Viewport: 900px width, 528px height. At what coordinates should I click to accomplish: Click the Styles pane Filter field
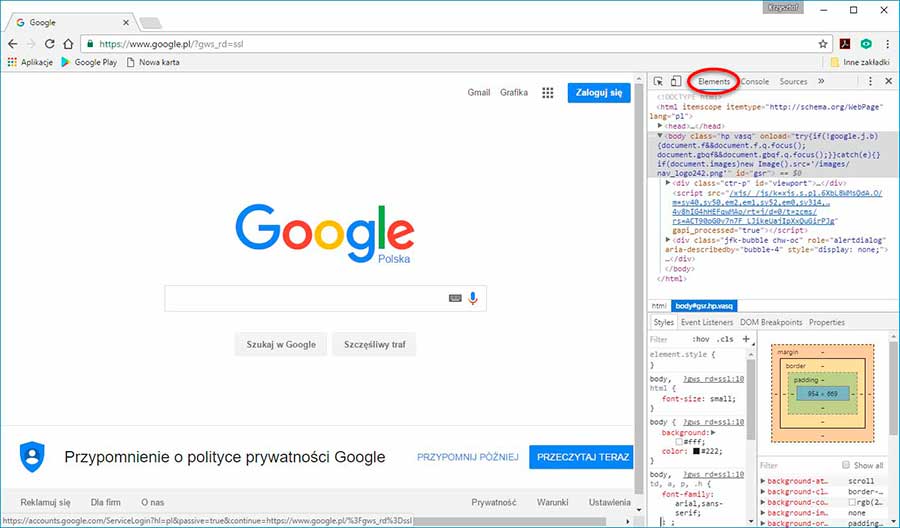pos(669,339)
